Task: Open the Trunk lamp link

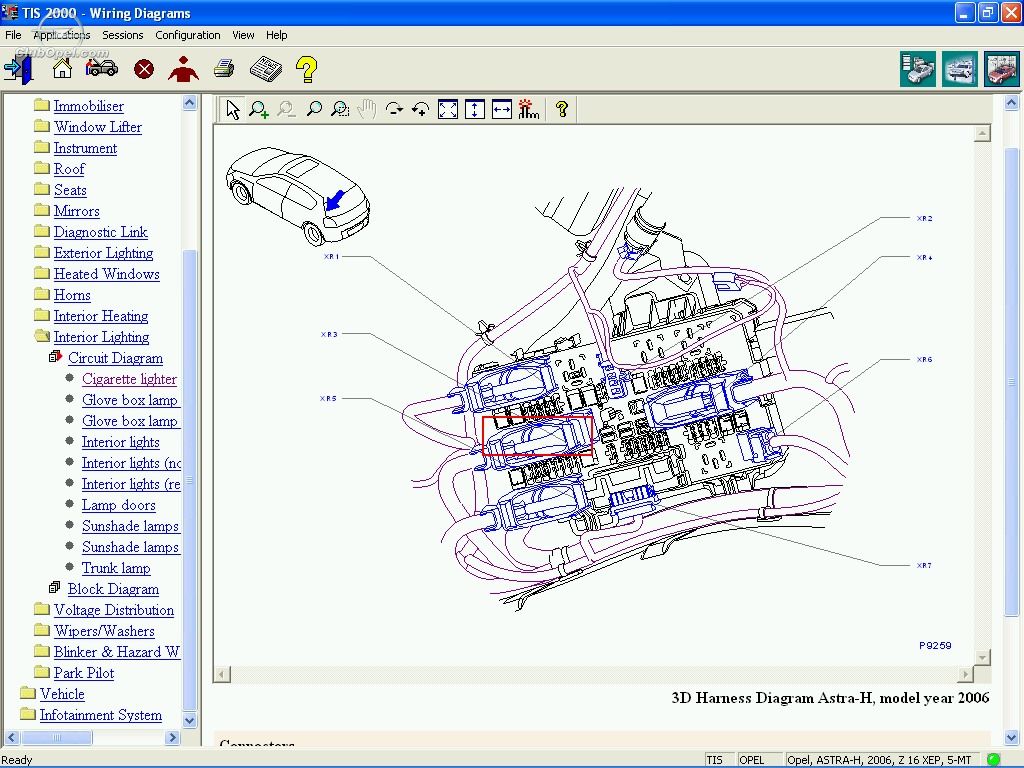Action: click(116, 568)
